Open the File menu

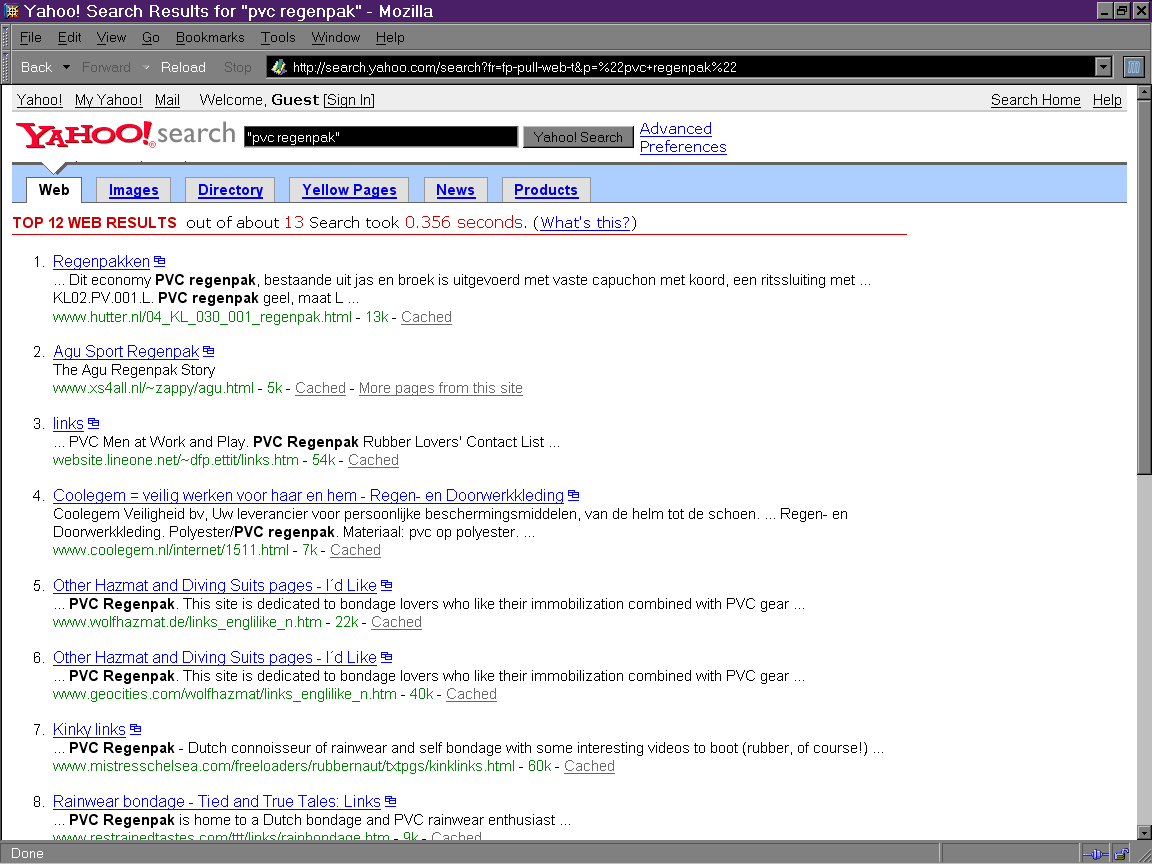tap(30, 37)
